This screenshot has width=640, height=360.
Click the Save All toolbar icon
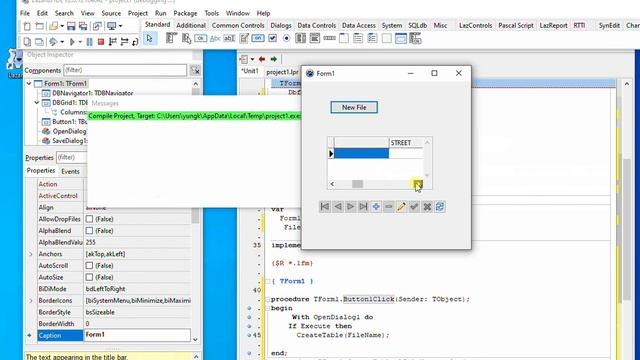coord(83,27)
